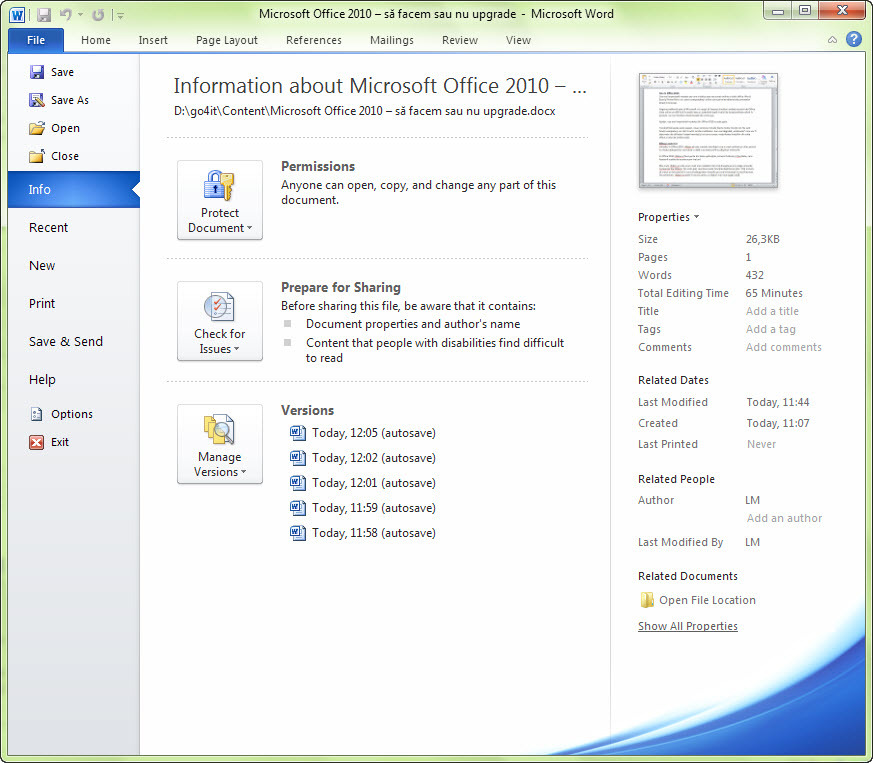Open the Page Layout tab
The height and width of the screenshot is (763, 873).
coord(227,40)
